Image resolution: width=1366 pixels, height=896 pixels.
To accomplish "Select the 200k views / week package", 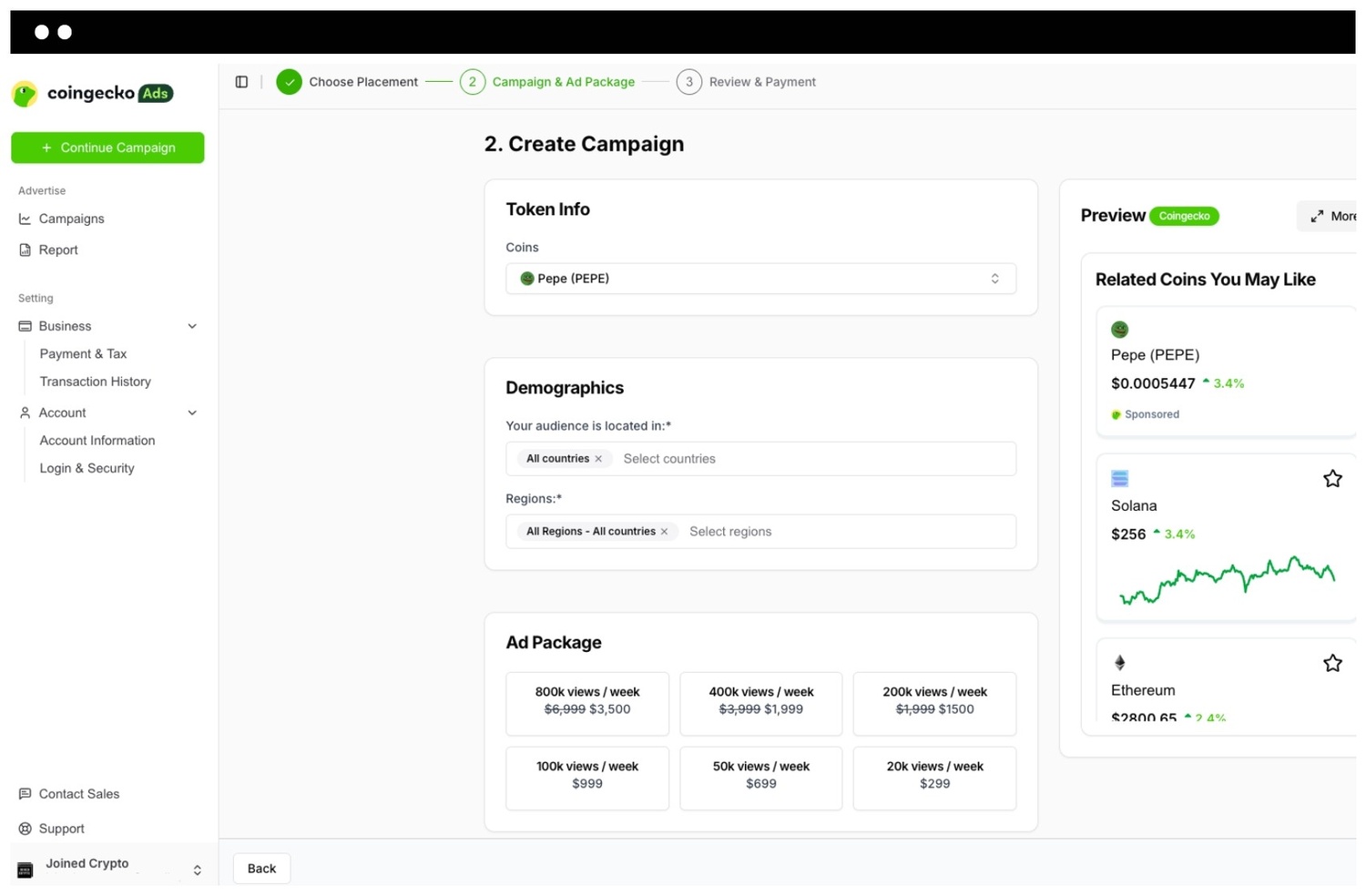I will click(x=934, y=704).
